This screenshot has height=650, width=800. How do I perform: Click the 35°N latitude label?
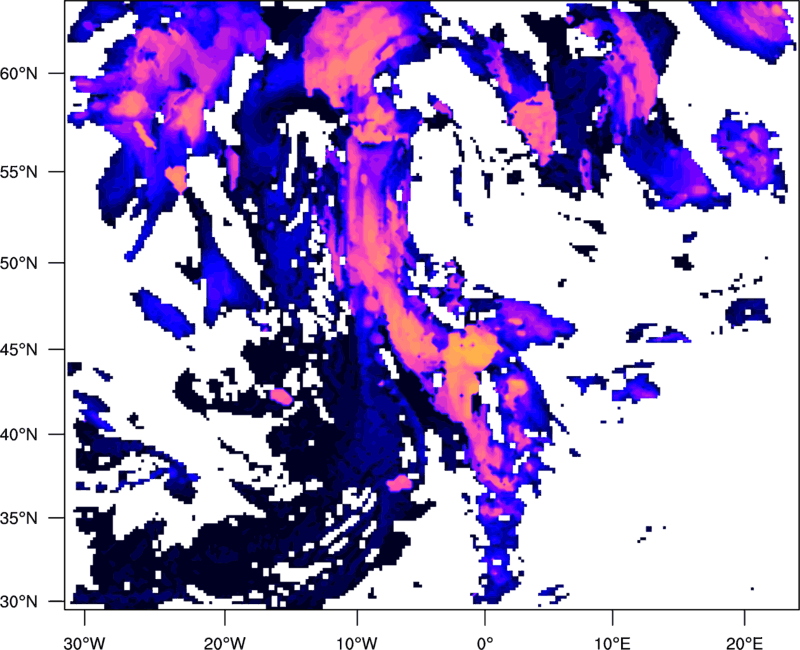click(19, 518)
